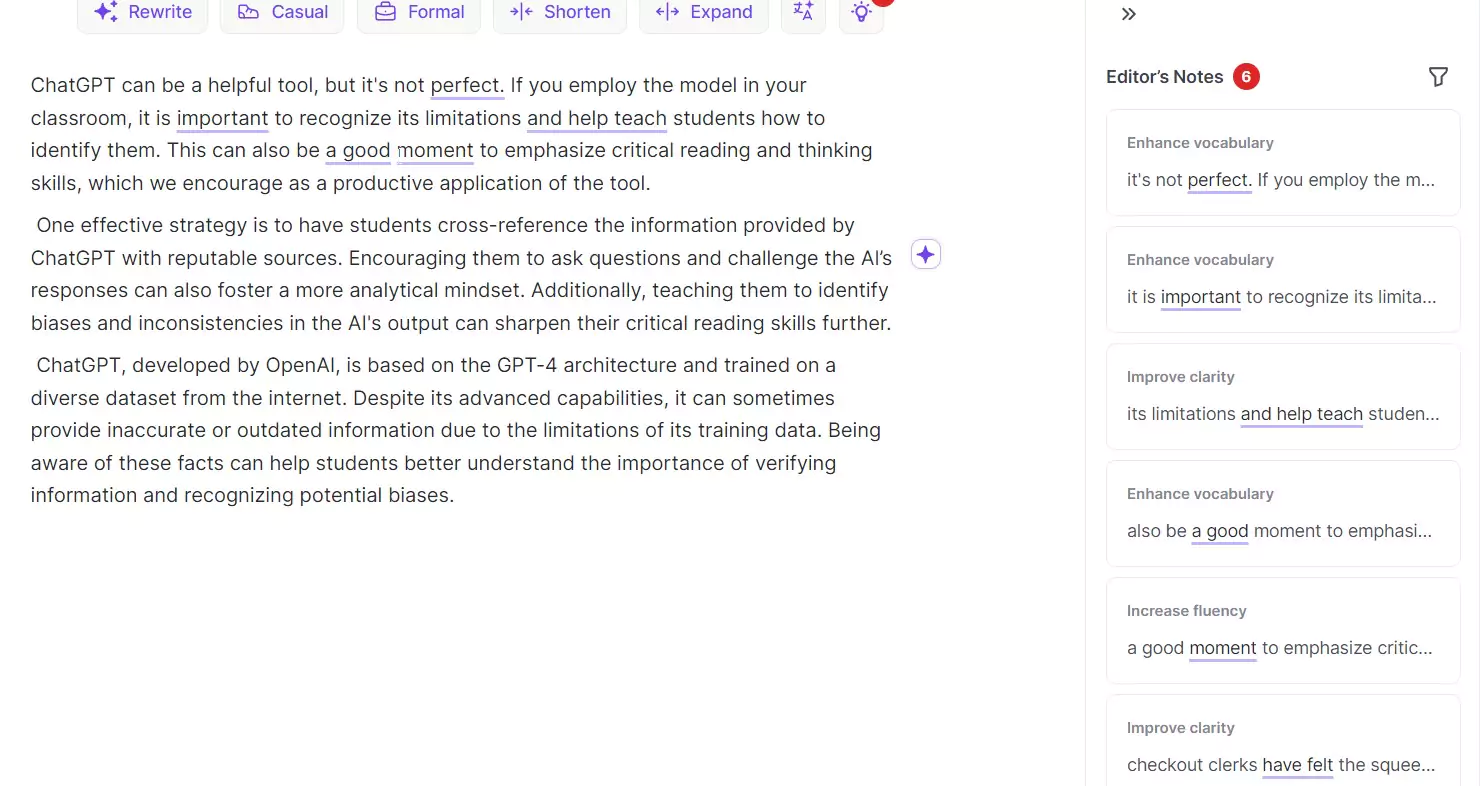Shorten the selected text
The image size is (1480, 786).
coord(560,13)
